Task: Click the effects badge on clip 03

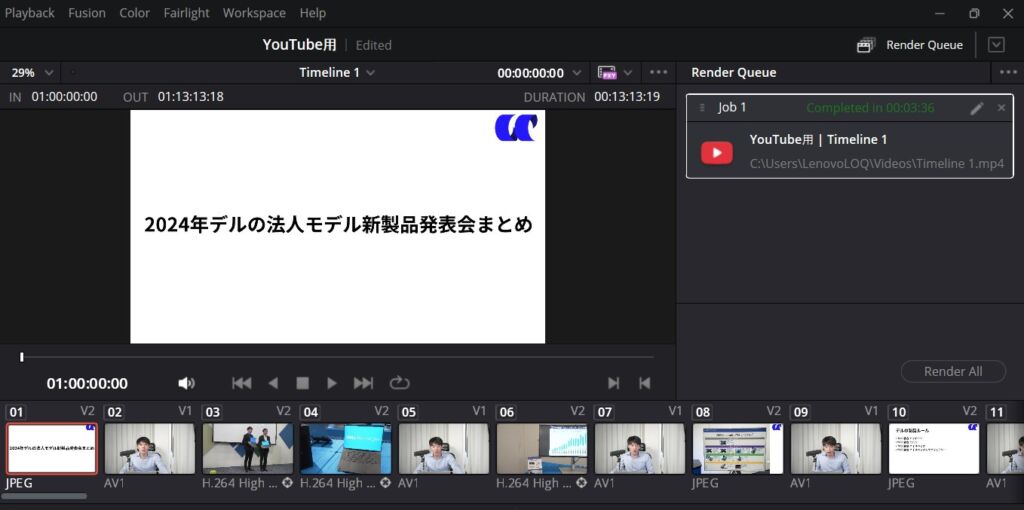Action: [287, 483]
